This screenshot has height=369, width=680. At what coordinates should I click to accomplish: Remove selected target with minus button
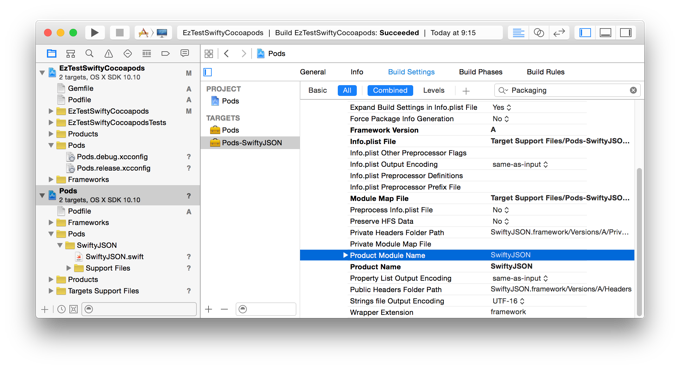(224, 309)
